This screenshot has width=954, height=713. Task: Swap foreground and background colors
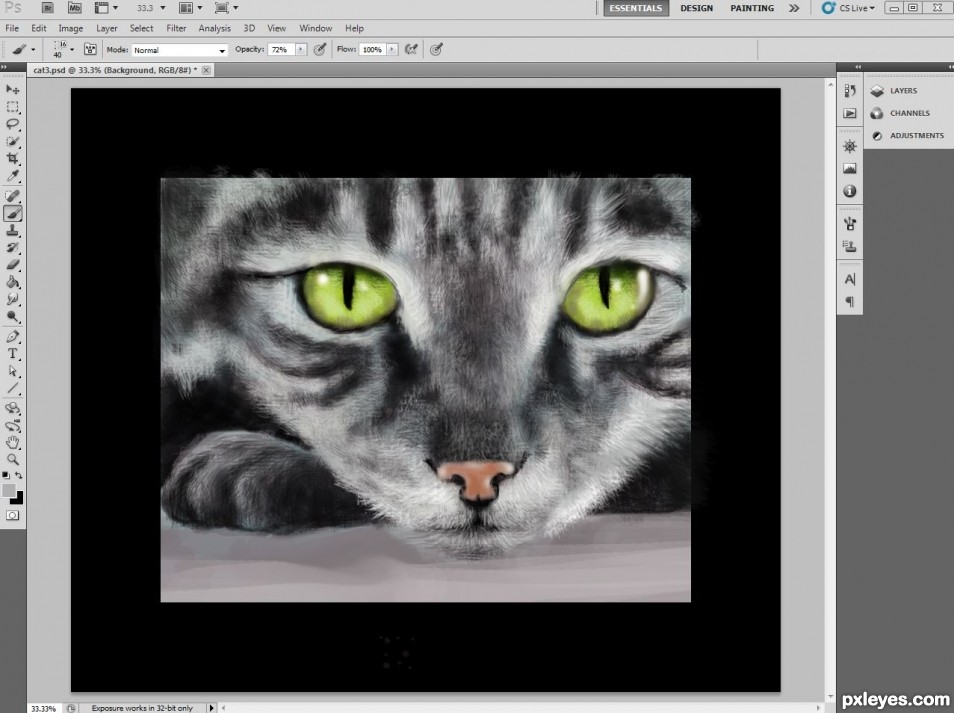(x=19, y=475)
